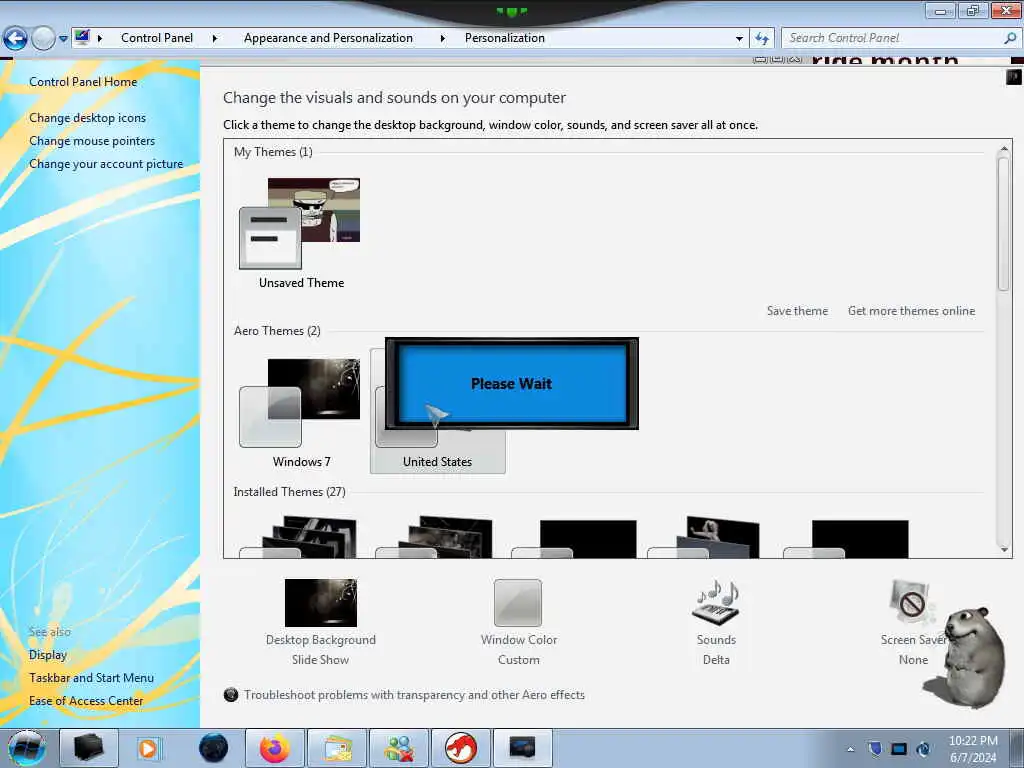Select Control Panel breadcrumb
1024x768 pixels.
(x=157, y=38)
